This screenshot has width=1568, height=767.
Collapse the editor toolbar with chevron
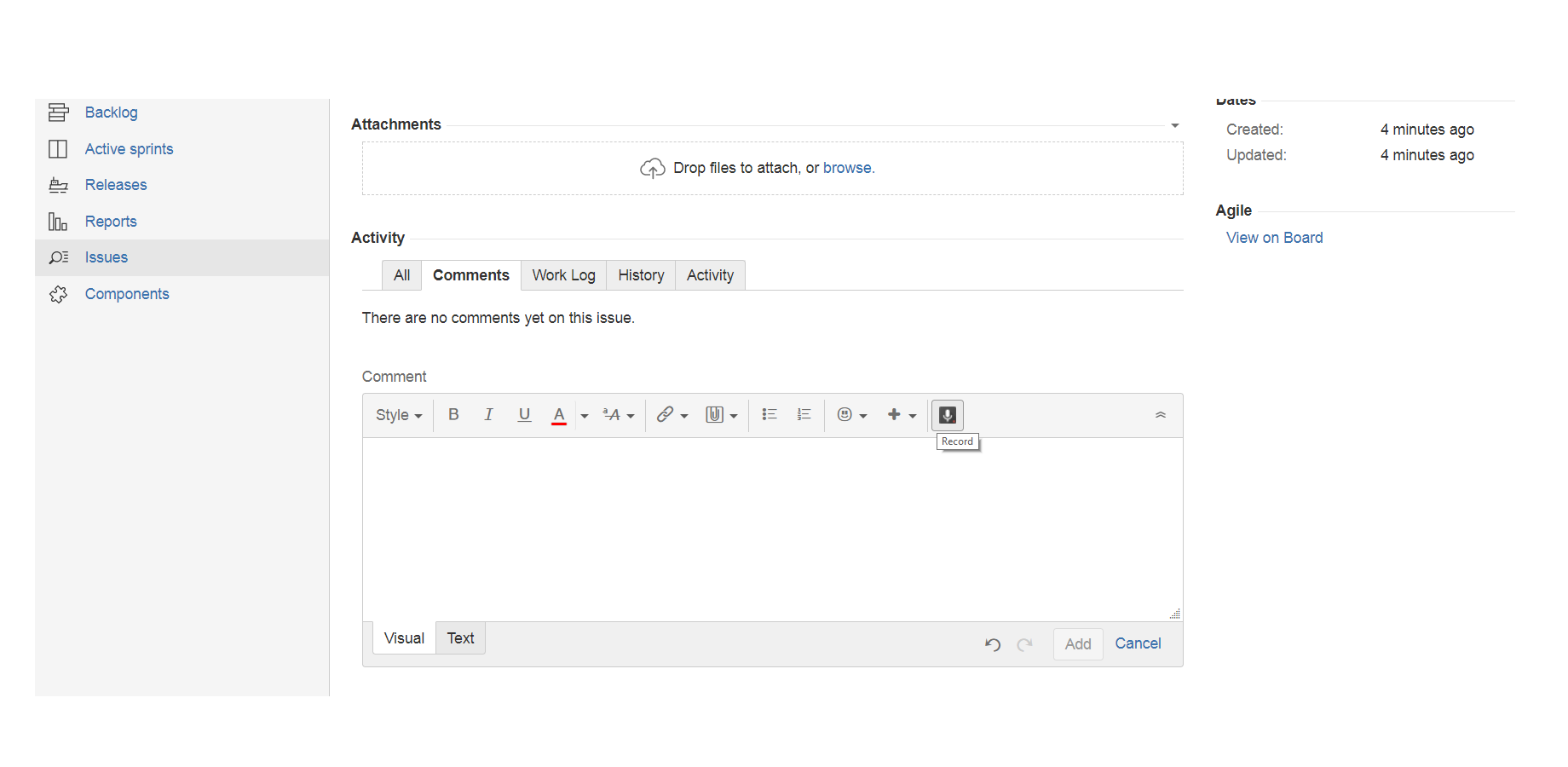coord(1160,415)
